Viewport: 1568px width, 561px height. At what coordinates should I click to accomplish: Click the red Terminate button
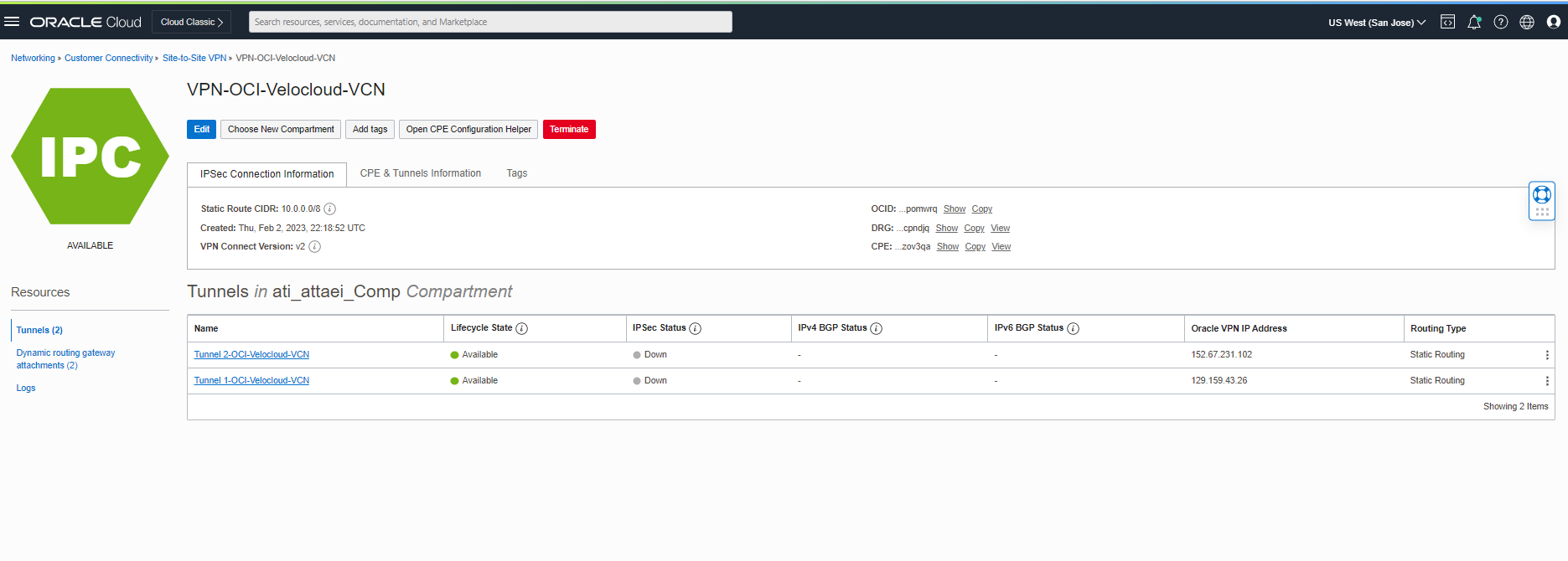[x=569, y=129]
